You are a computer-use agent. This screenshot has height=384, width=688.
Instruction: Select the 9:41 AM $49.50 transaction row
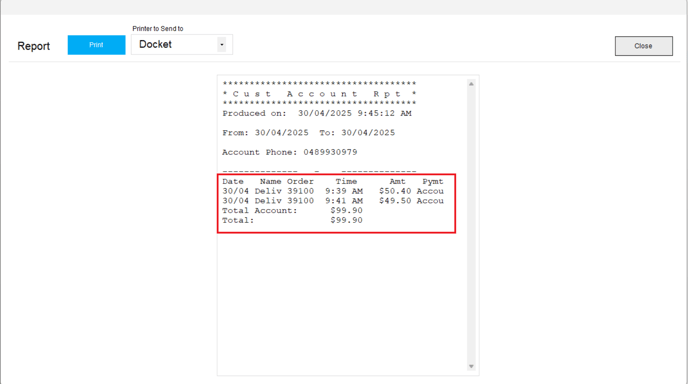(333, 201)
